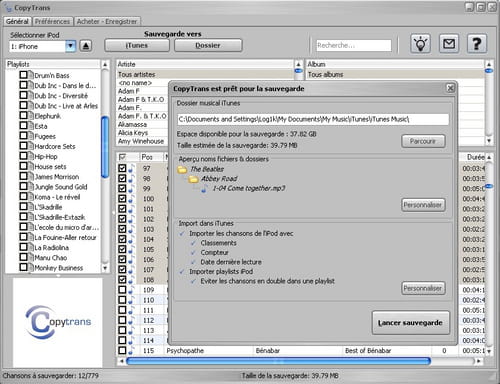Image resolution: width=500 pixels, height=384 pixels.
Task: Check the track 115 checkbox
Action: (122, 350)
